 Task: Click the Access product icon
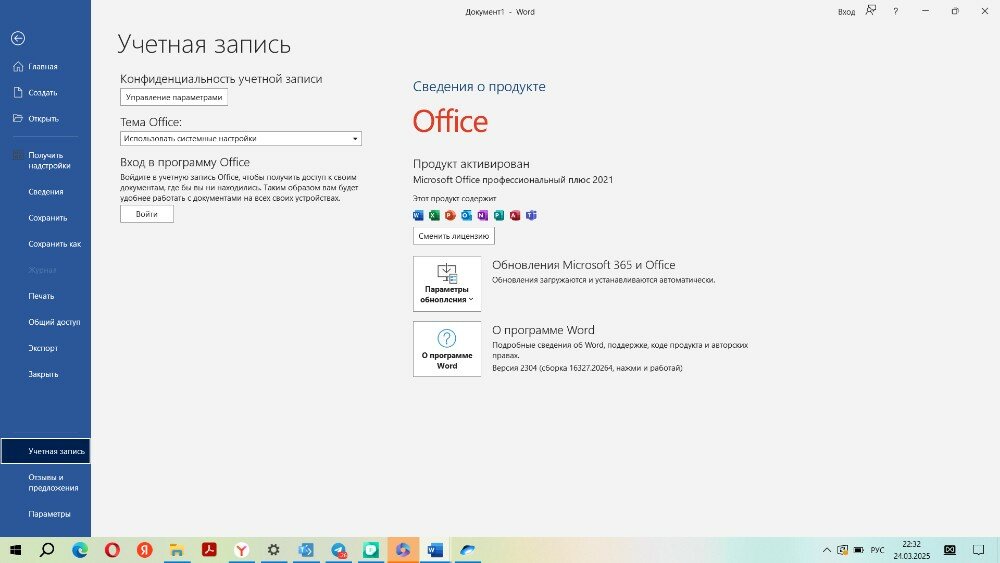[515, 216]
